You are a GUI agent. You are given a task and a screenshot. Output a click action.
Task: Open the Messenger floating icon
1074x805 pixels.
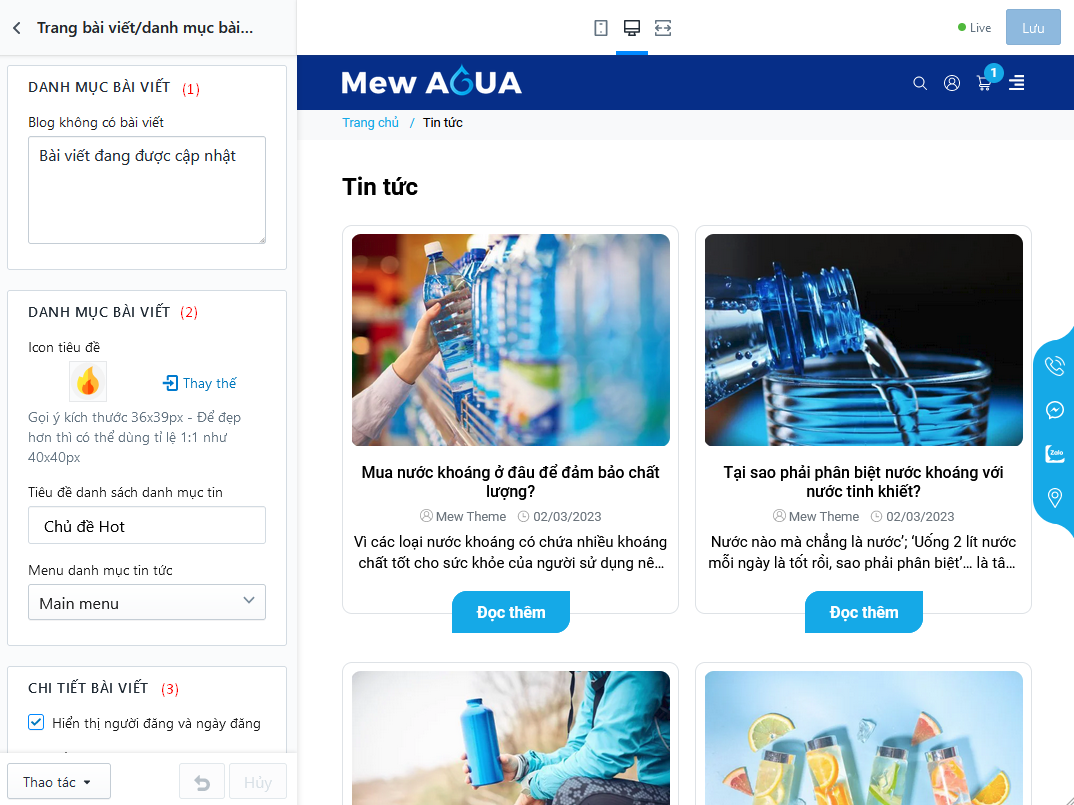1055,410
